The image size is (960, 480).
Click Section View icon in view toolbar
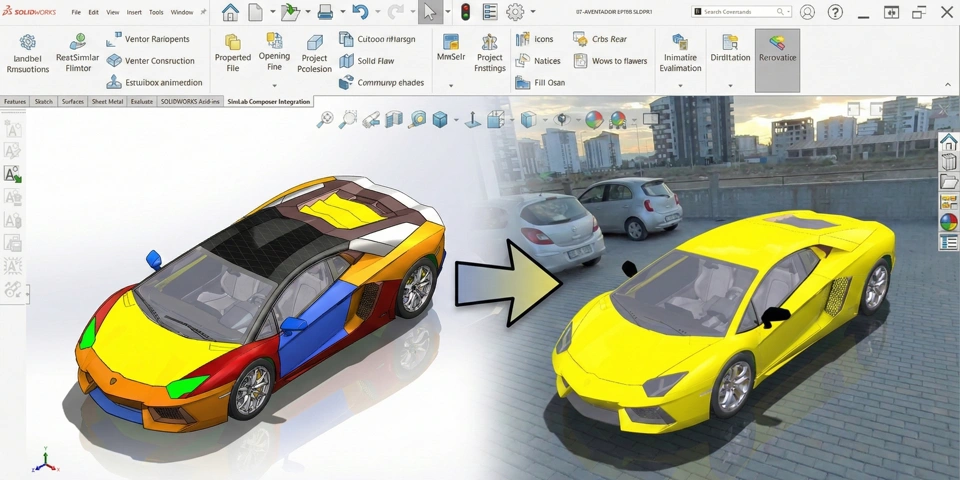pyautogui.click(x=394, y=119)
